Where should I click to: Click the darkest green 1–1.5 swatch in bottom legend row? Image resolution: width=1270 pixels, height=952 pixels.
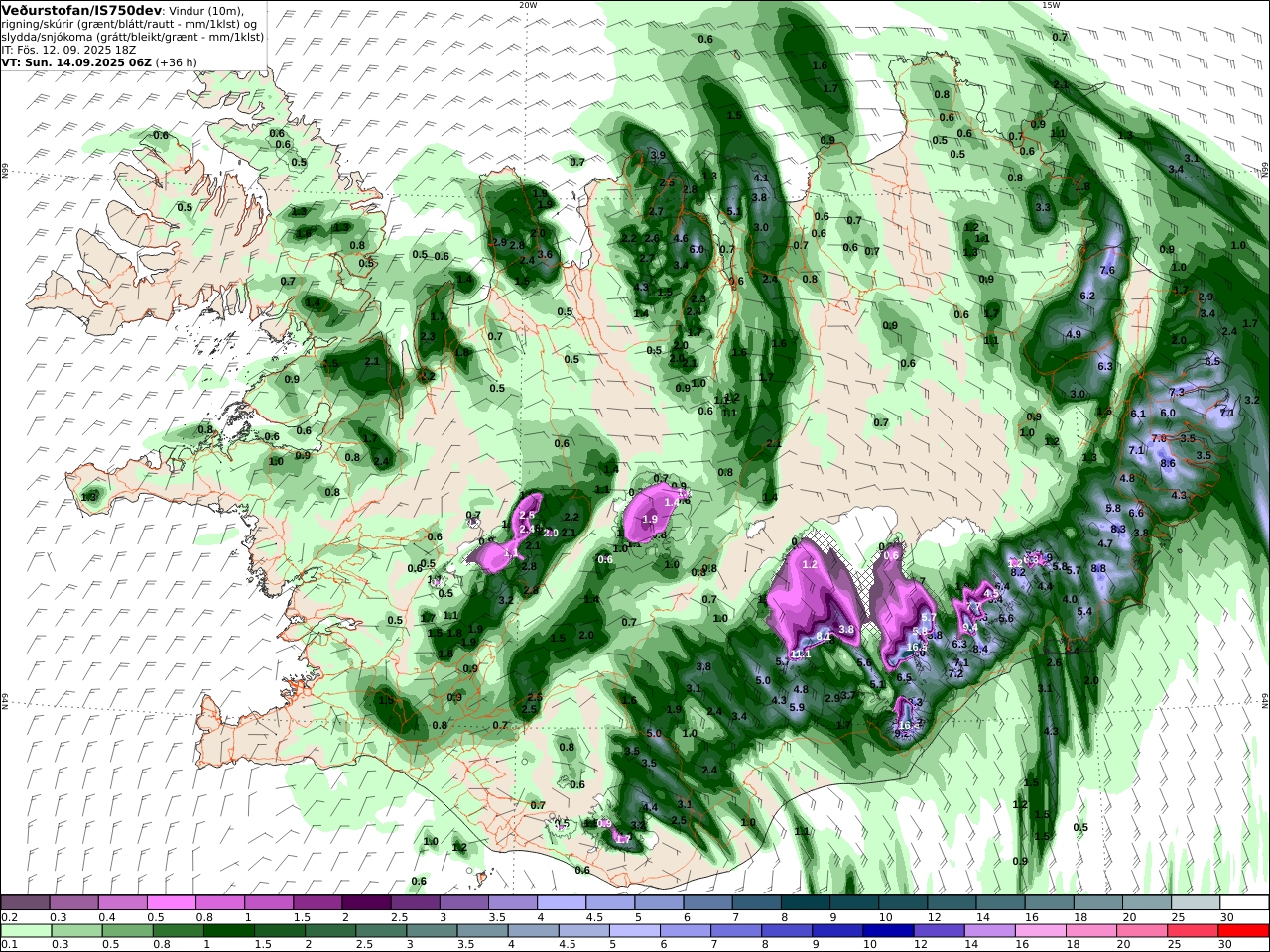pos(229,931)
